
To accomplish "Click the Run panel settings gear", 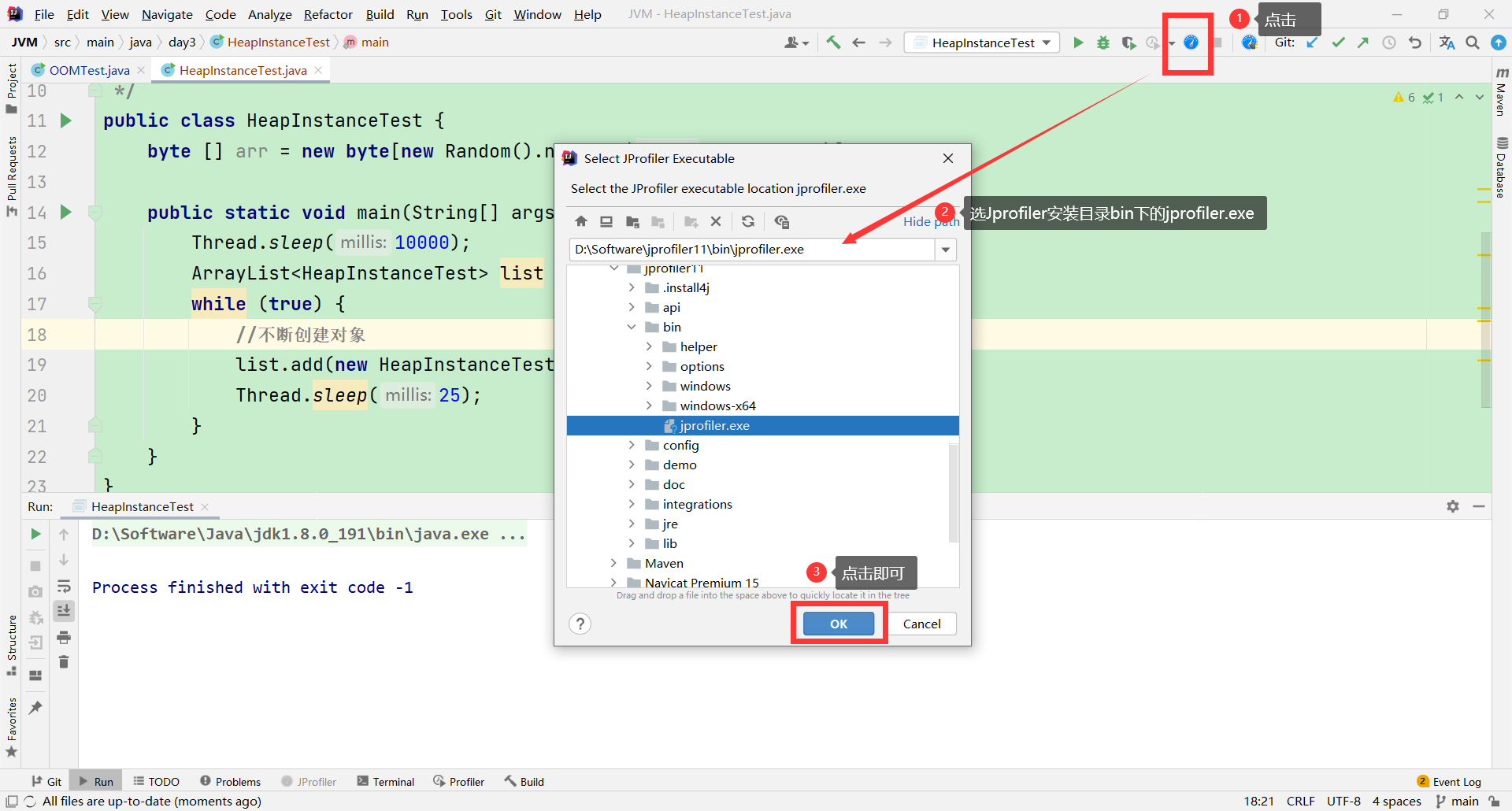I will pos(1453,506).
